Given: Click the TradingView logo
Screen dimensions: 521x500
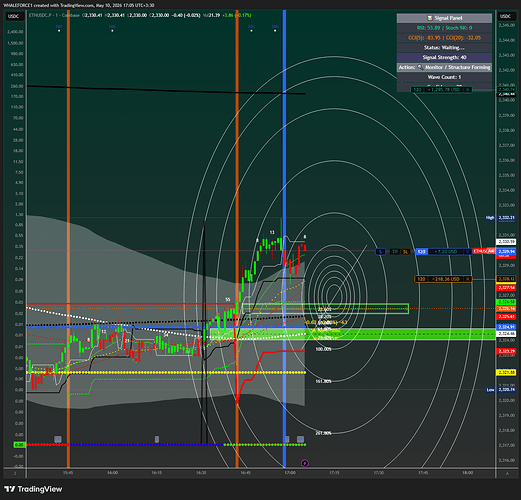Looking at the screenshot, I should pos(33,489).
